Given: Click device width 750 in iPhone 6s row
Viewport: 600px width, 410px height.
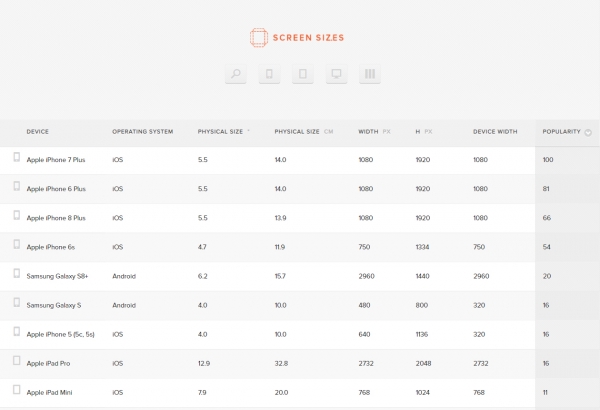Looking at the screenshot, I should [479, 247].
